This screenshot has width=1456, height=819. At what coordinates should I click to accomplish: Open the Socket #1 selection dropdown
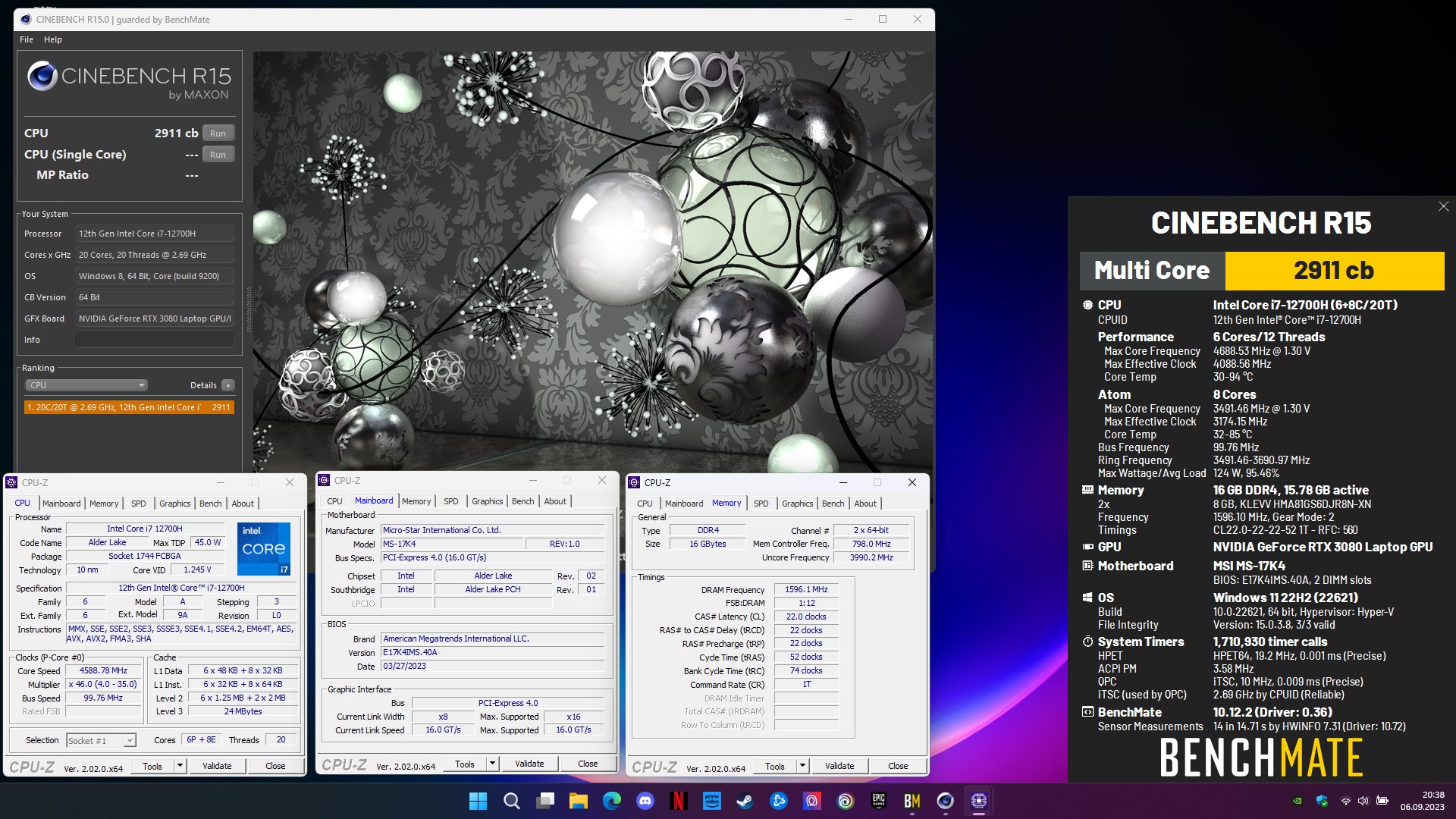[x=101, y=741]
